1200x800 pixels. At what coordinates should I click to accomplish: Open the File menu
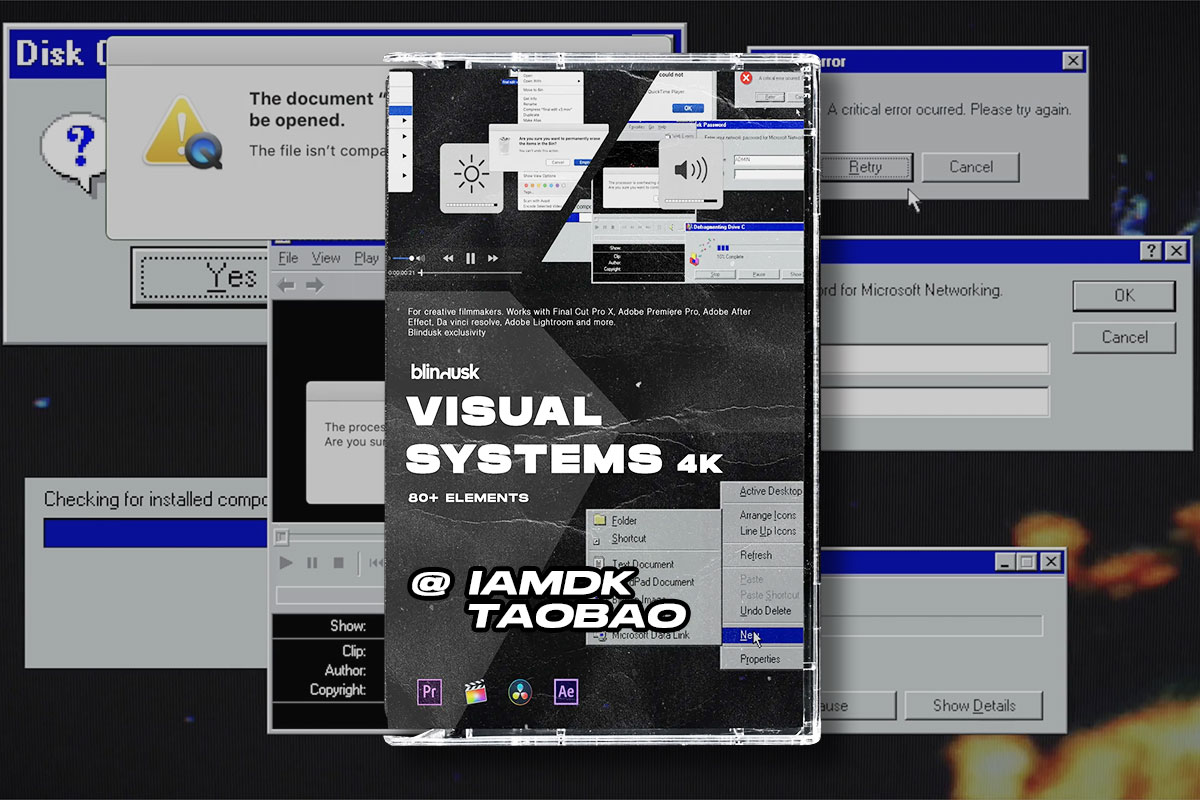click(x=287, y=258)
